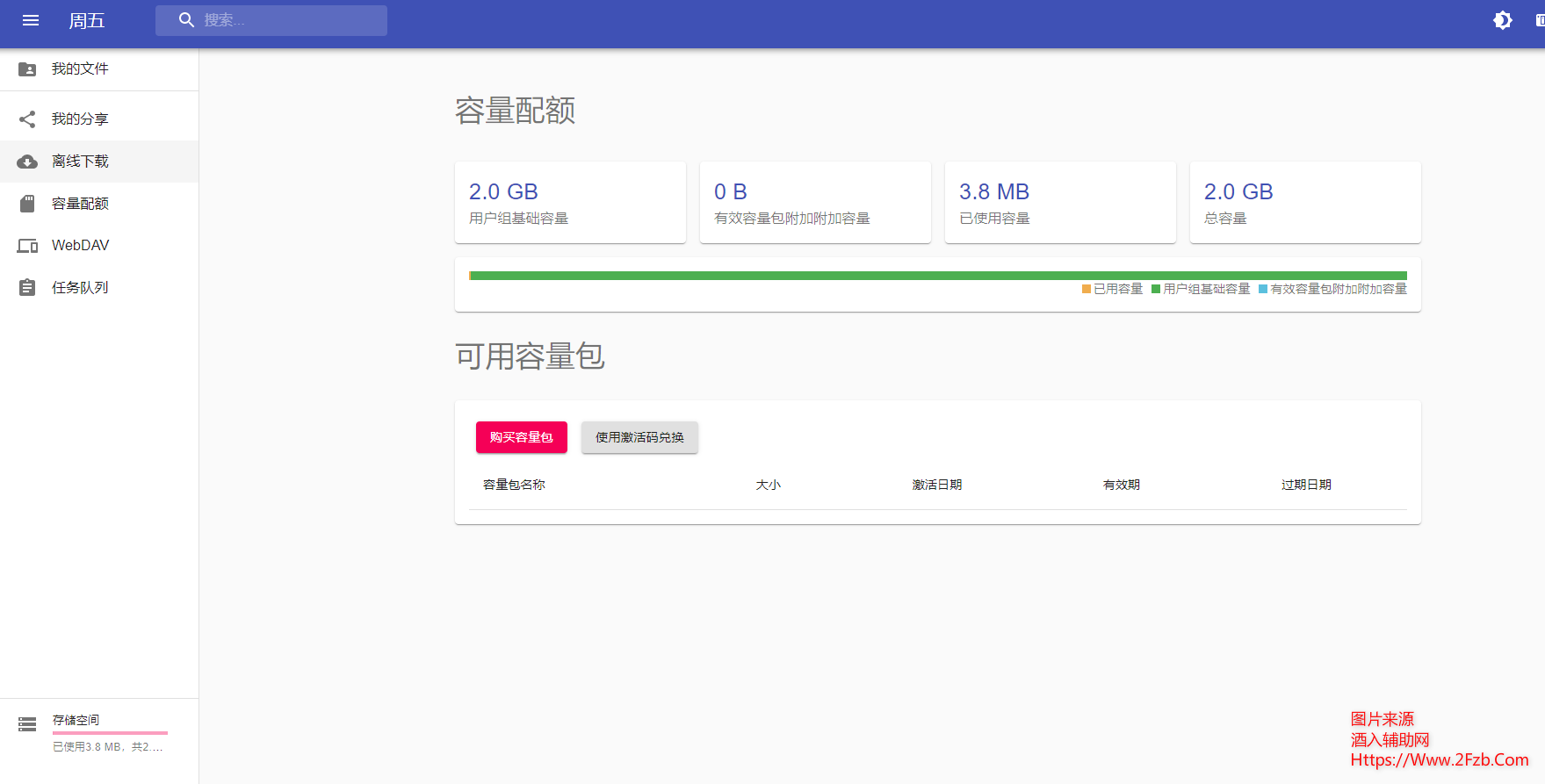
Task: Click the 存储空间 usage progress bar
Action: (110, 732)
